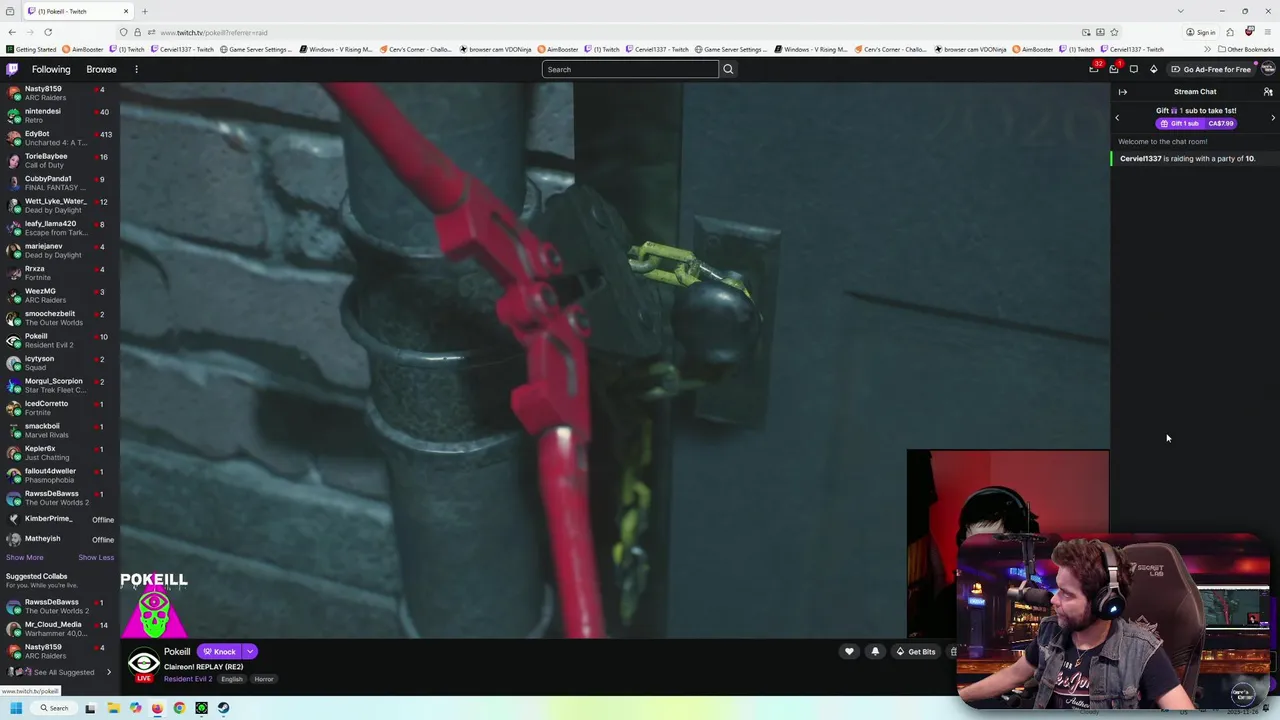
Task: Click Show Less followed channels
Action: [96, 557]
